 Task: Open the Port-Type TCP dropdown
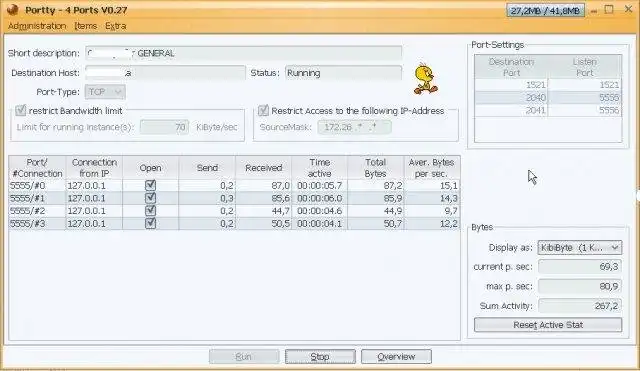pos(105,92)
